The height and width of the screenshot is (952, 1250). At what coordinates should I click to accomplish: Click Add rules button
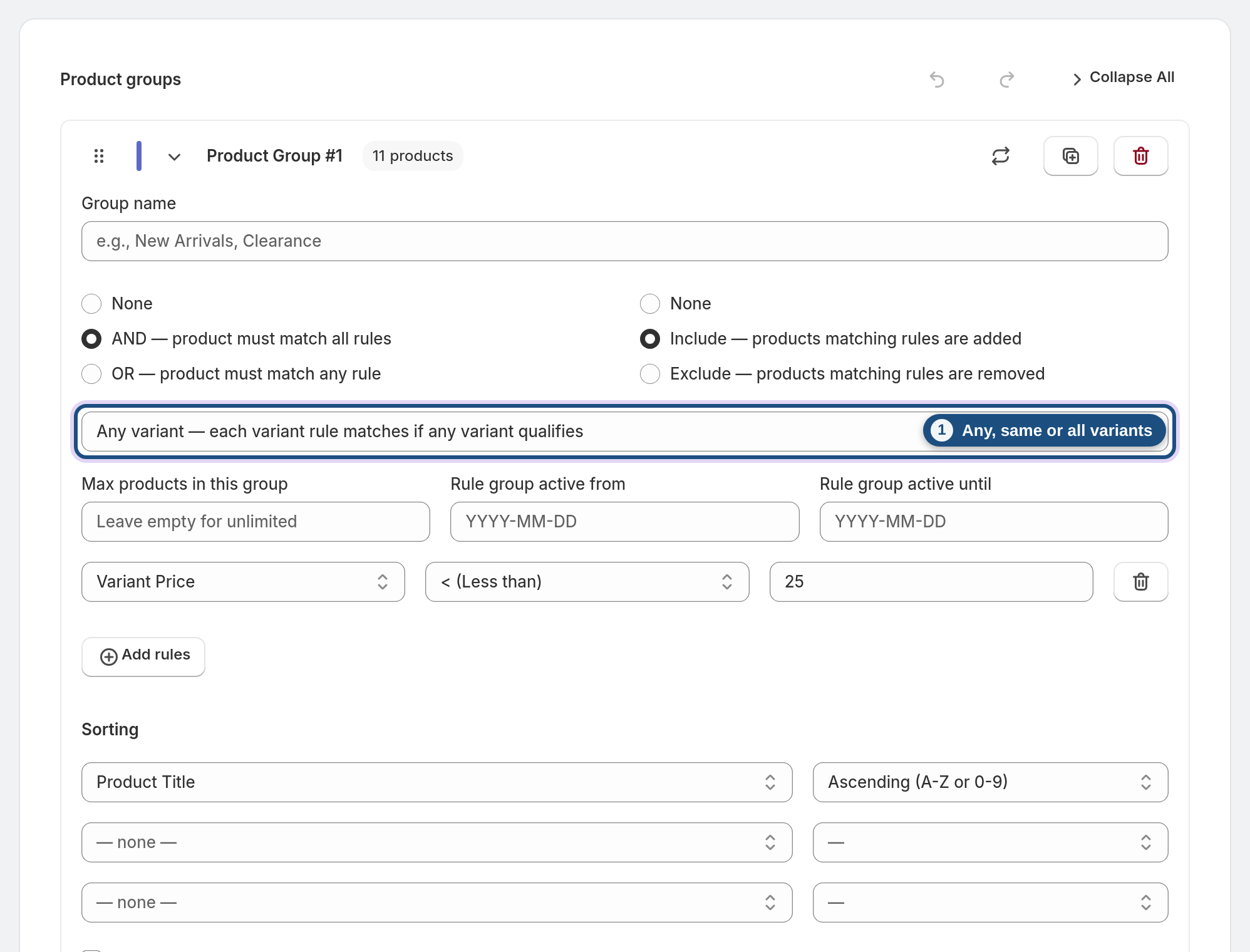coord(143,656)
